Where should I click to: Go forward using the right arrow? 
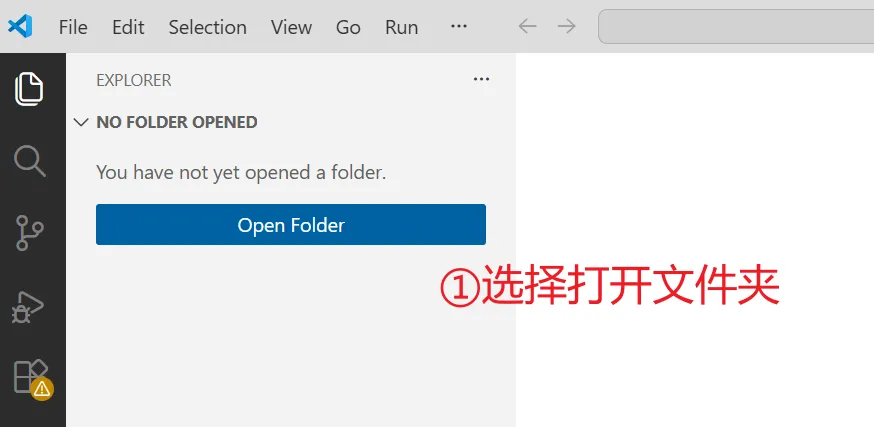566,26
